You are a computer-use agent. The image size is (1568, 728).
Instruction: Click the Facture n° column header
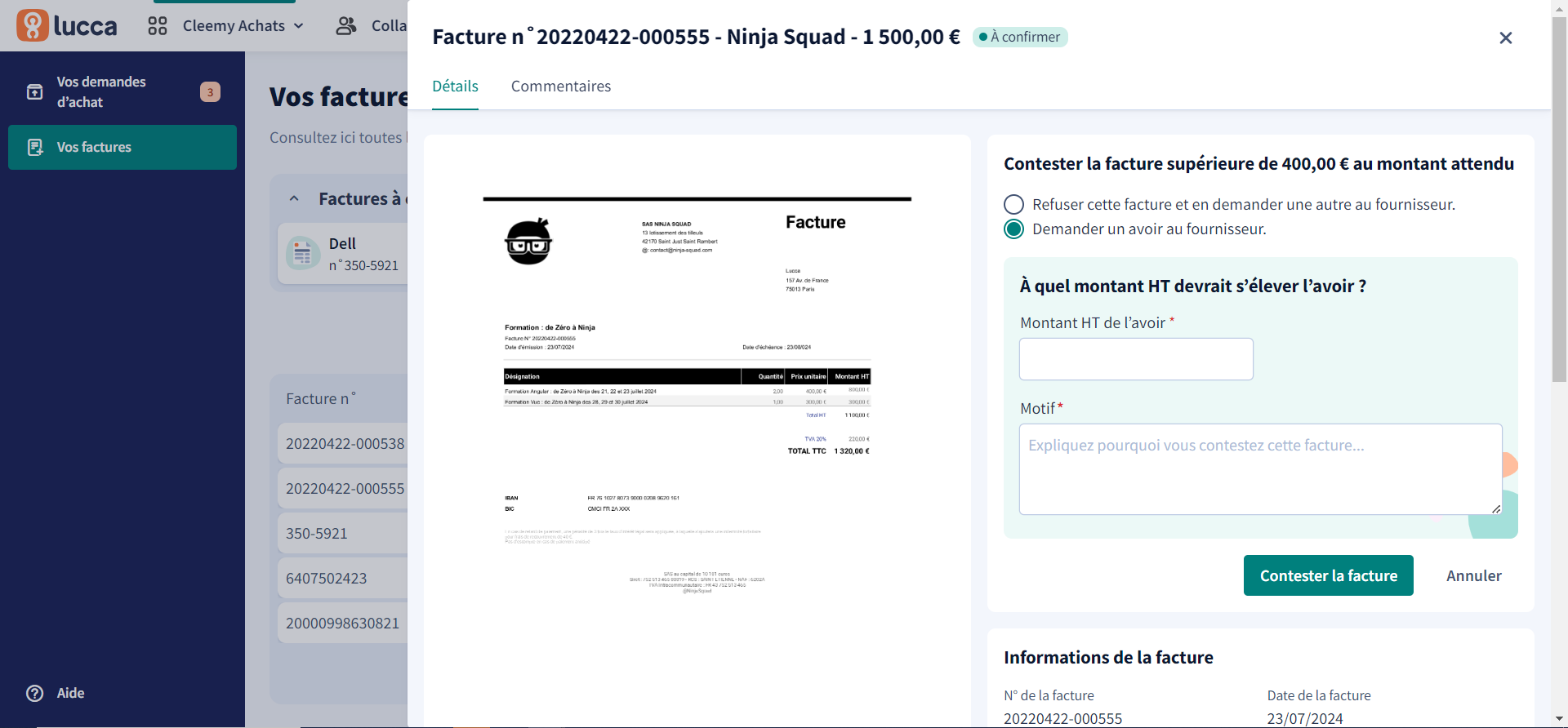[x=321, y=398]
